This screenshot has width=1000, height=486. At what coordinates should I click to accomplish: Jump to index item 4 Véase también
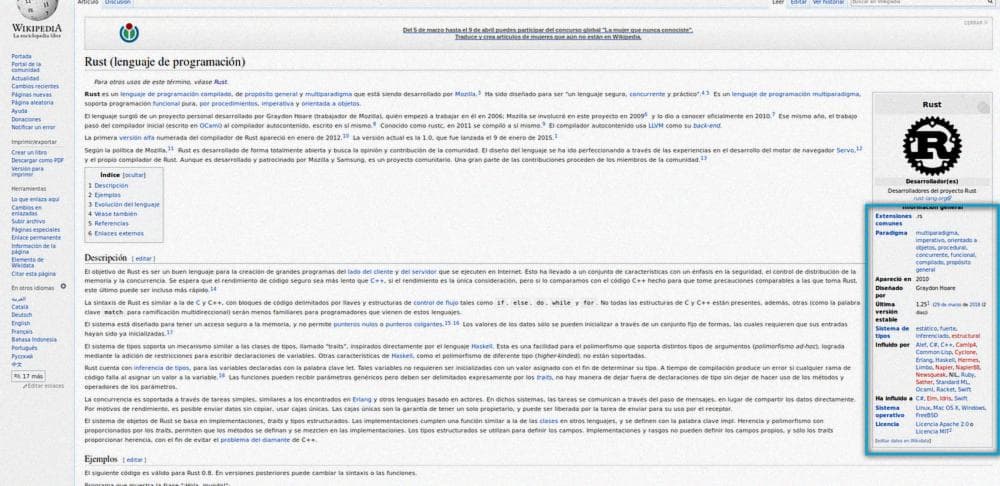(112, 214)
